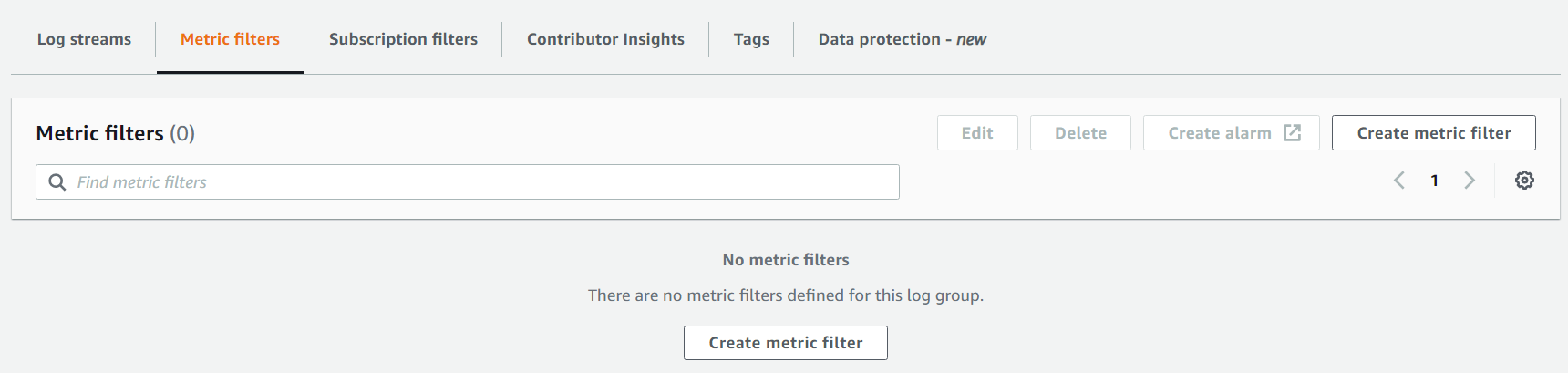Open the preferences gear icon
Viewport: 1568px width, 373px height.
(1524, 181)
